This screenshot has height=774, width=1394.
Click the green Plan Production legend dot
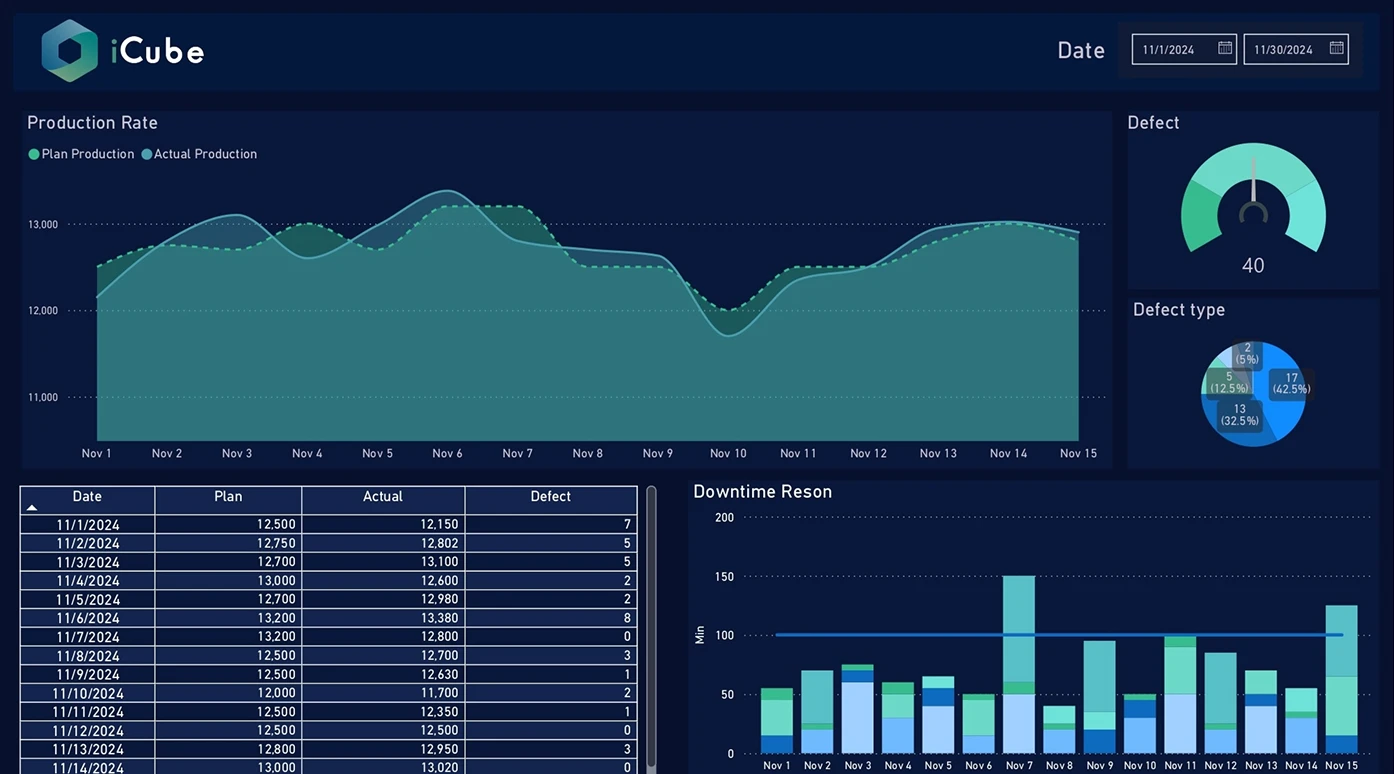coord(34,154)
